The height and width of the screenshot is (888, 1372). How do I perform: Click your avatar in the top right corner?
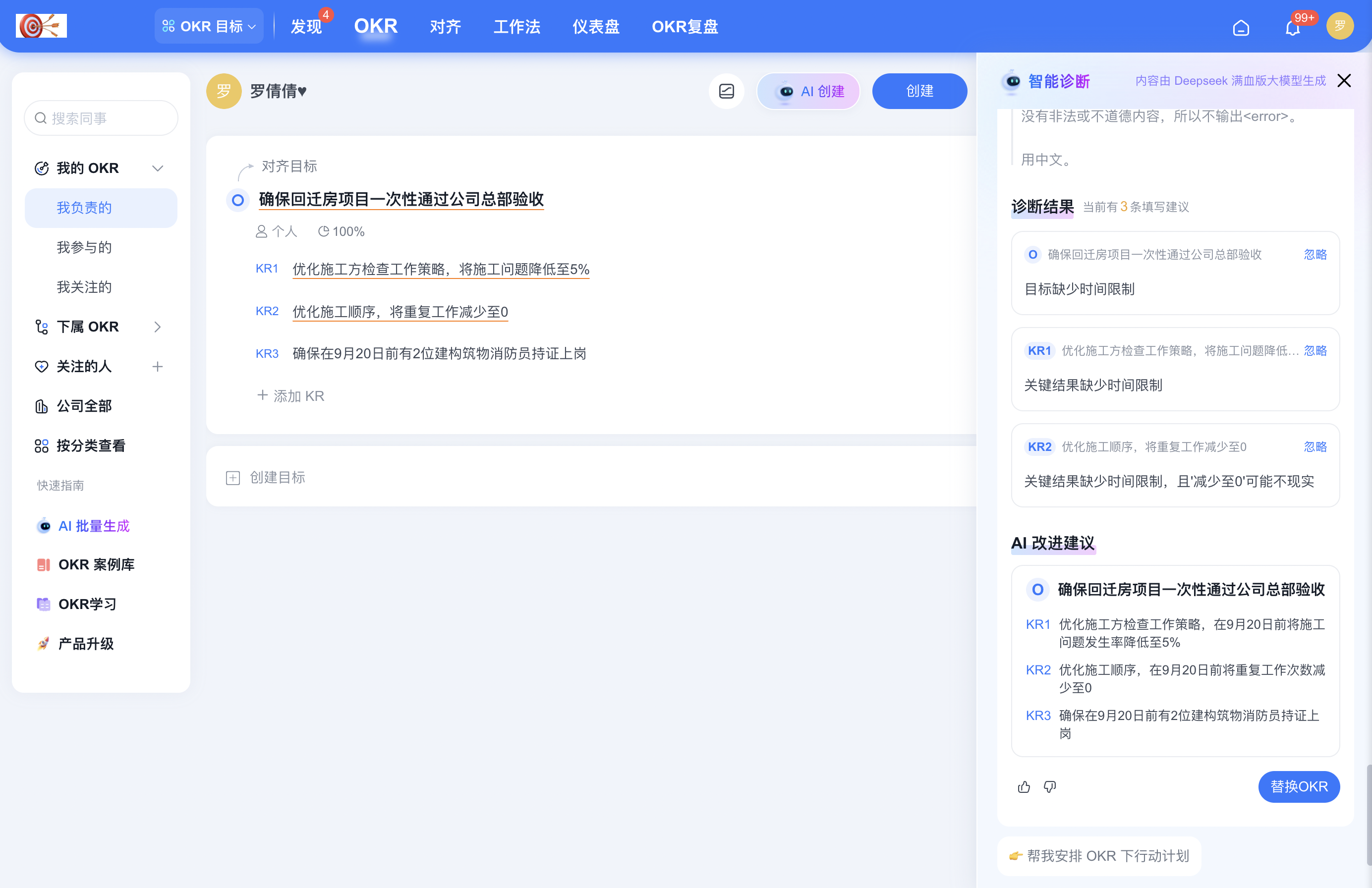(1340, 25)
